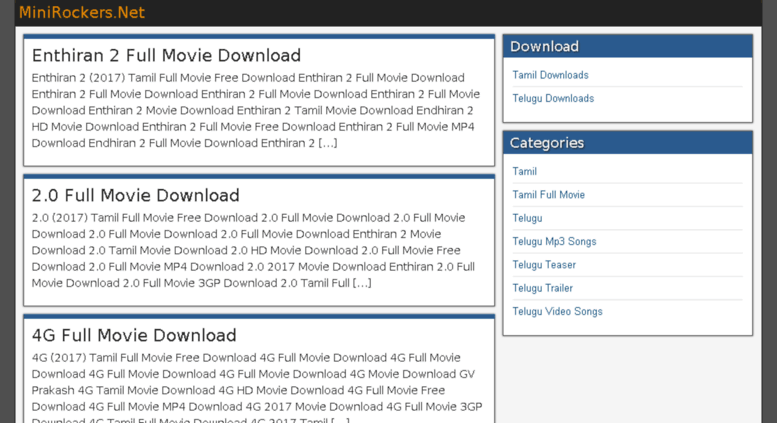Click the ellipsis ending the 2.0 excerpt
The width and height of the screenshot is (777, 423).
click(x=361, y=283)
